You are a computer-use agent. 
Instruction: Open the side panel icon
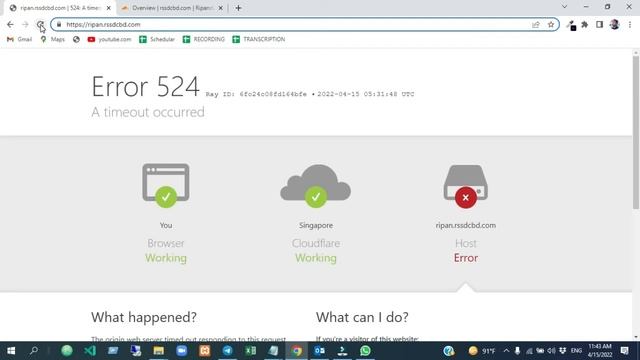[599, 25]
